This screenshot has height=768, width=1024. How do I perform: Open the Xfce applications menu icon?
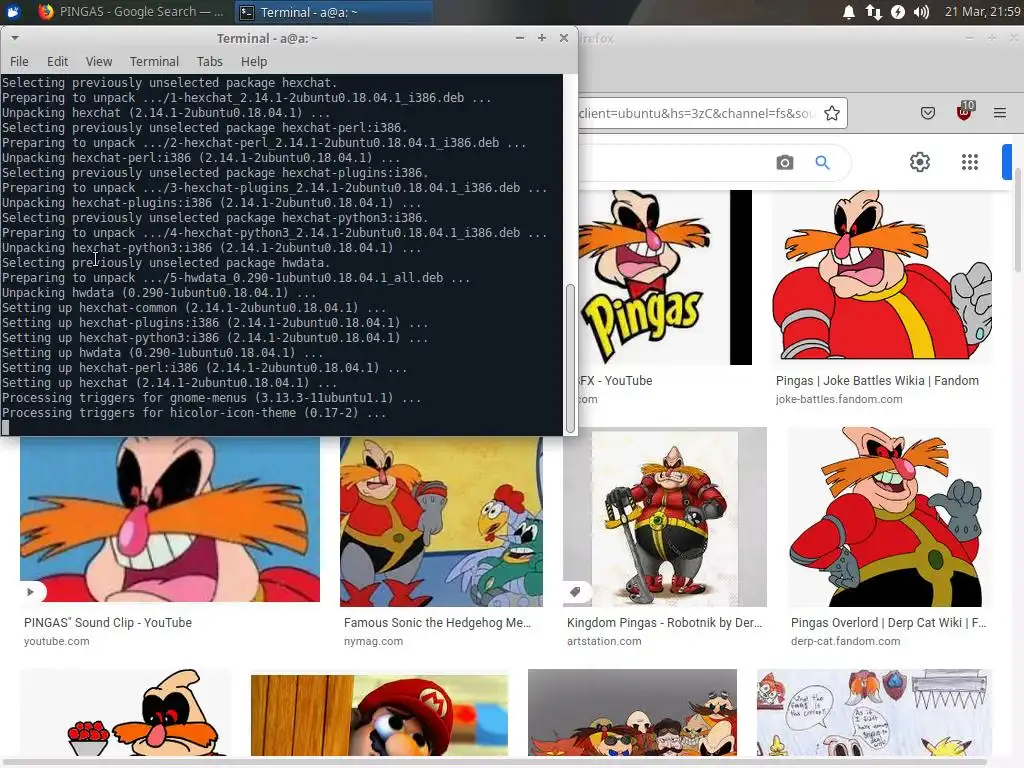tap(13, 12)
